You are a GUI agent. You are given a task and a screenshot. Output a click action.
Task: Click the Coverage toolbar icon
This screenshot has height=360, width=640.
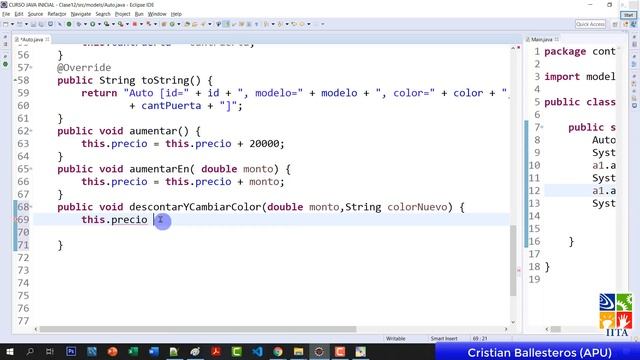107,24
